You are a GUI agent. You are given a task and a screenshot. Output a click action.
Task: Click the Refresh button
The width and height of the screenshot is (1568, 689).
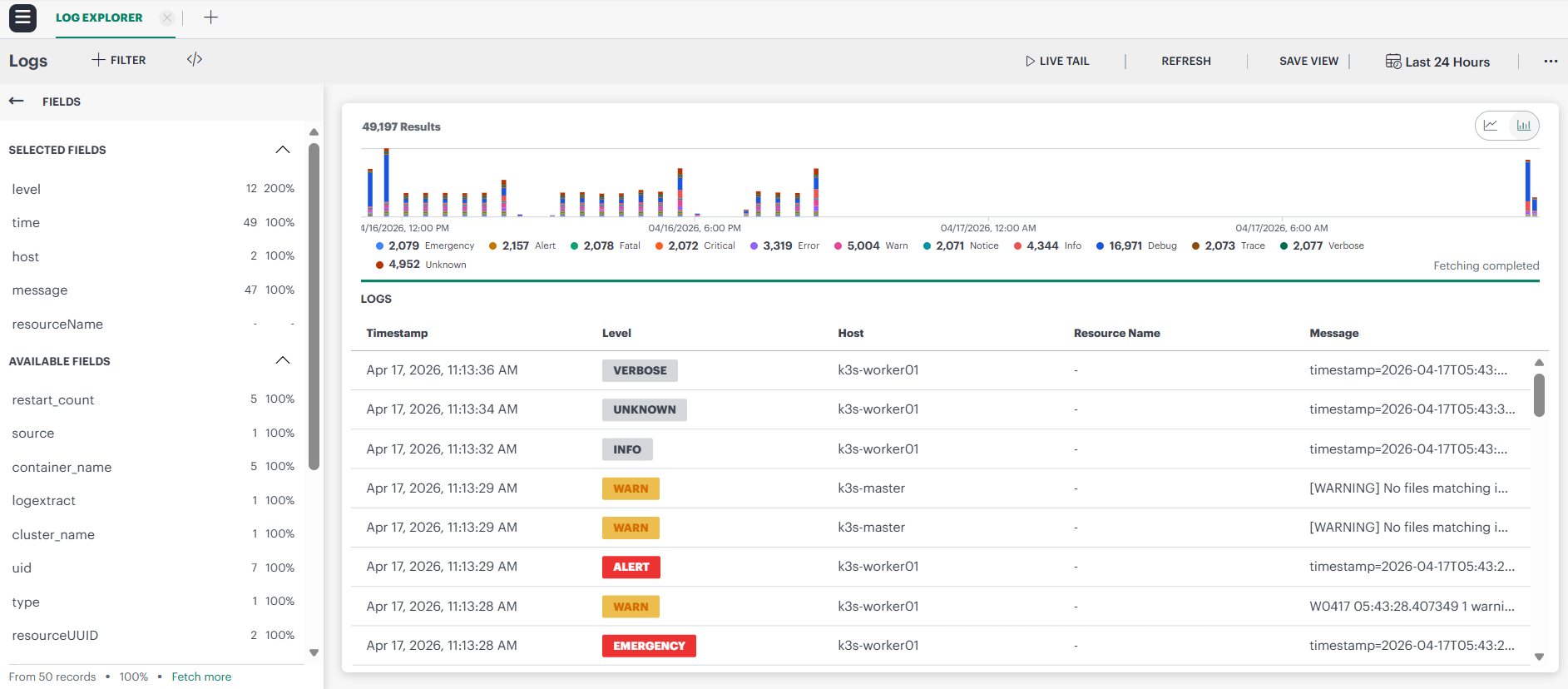(x=1185, y=61)
